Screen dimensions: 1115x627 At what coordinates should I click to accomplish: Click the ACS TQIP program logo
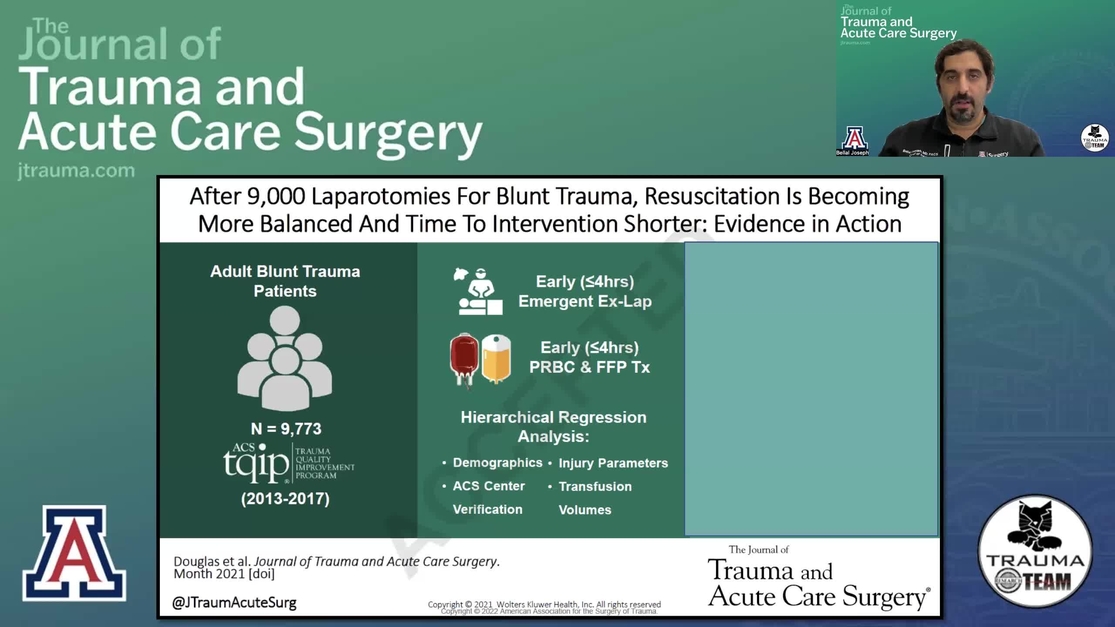point(287,463)
